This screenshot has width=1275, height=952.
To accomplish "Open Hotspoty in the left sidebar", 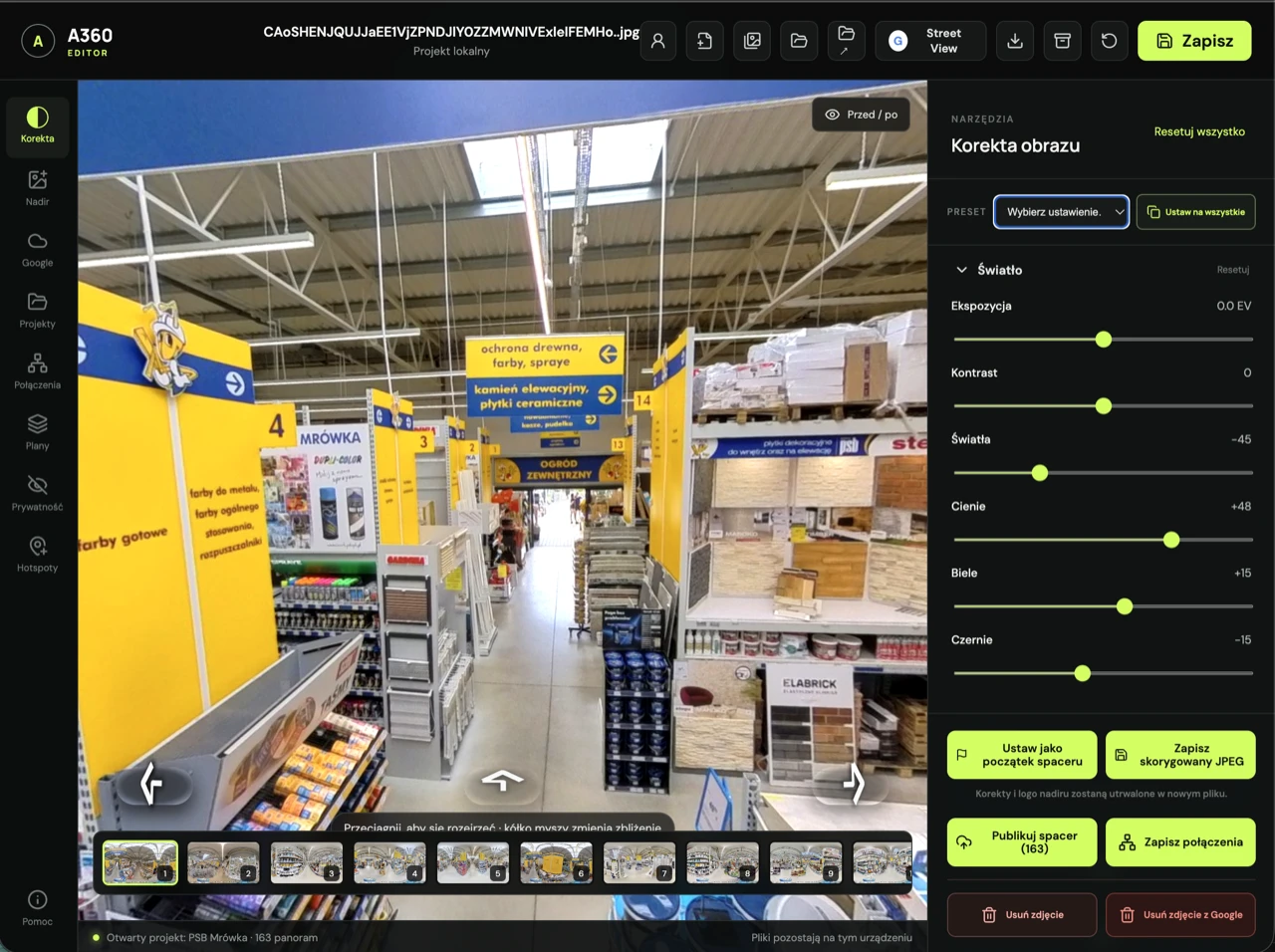I will pos(38,555).
